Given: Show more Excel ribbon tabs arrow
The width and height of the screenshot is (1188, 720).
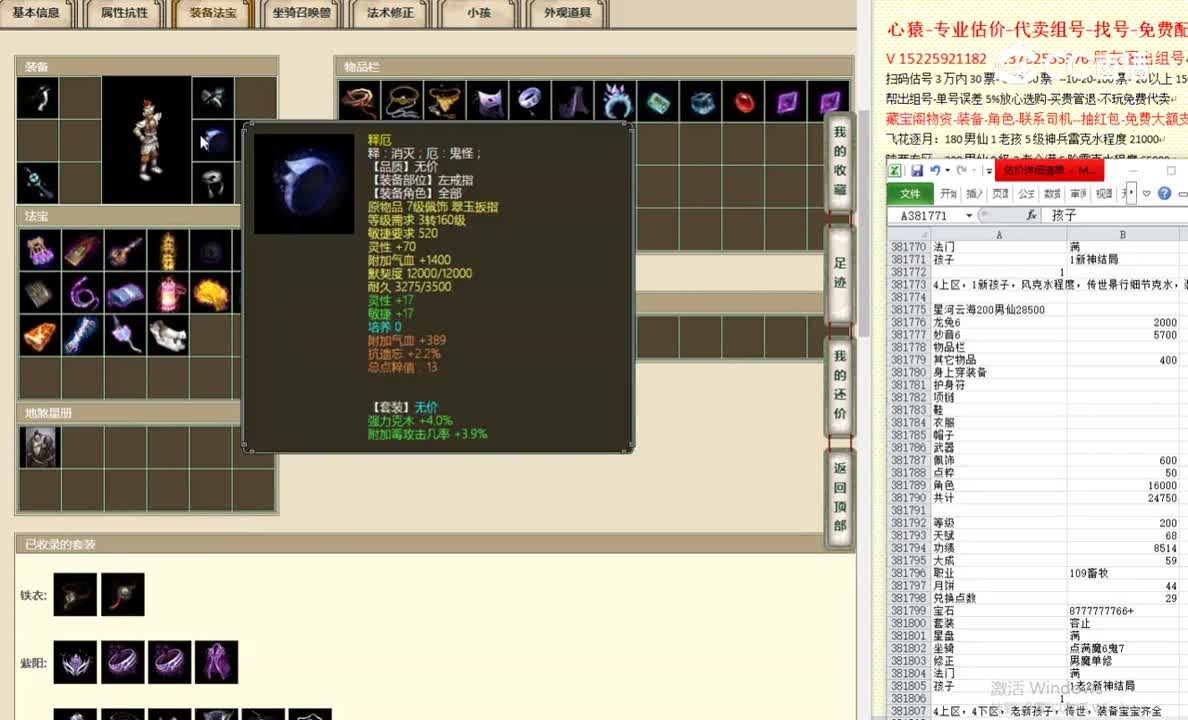Looking at the screenshot, I should click(1131, 193).
